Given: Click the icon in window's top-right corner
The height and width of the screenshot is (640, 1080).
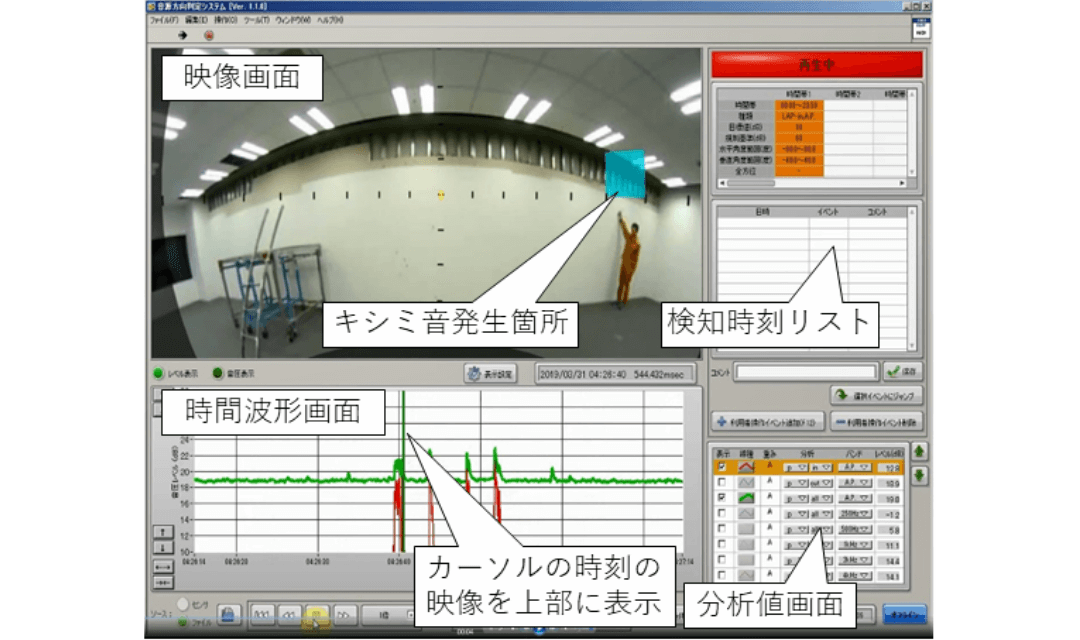Looking at the screenshot, I should click(920, 28).
